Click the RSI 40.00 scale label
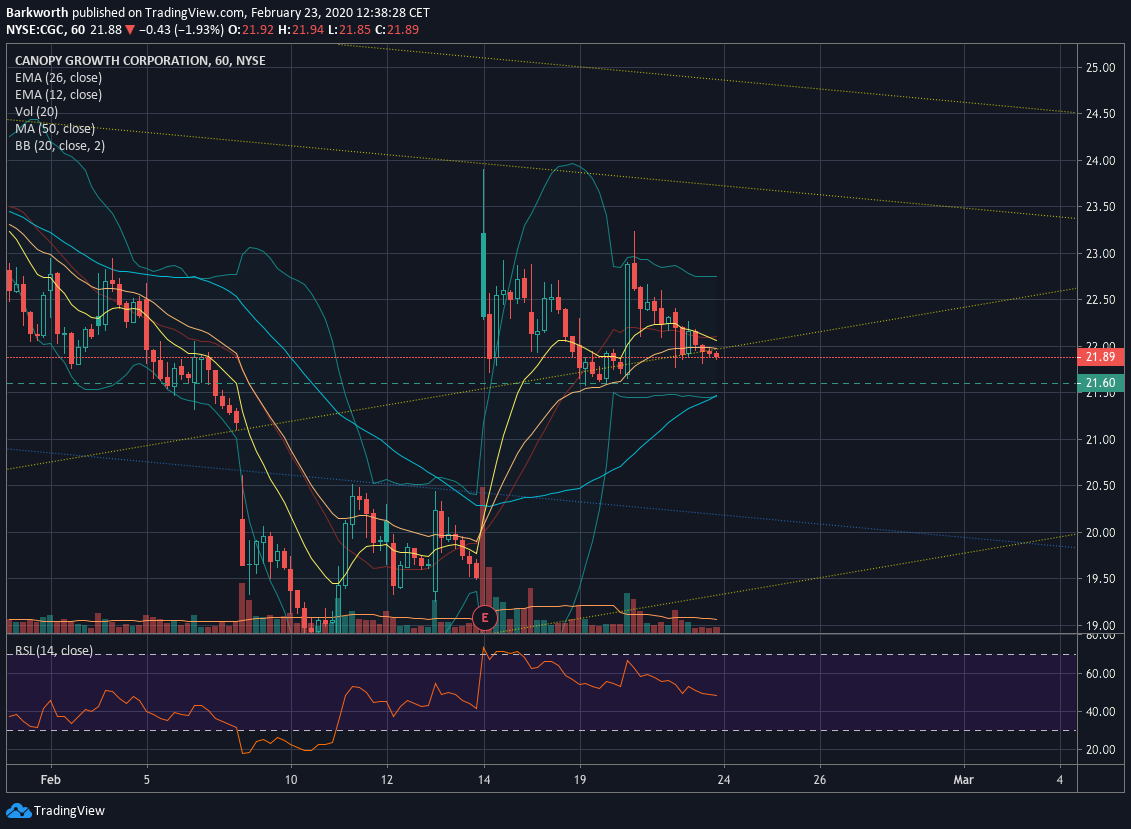 coord(1100,712)
